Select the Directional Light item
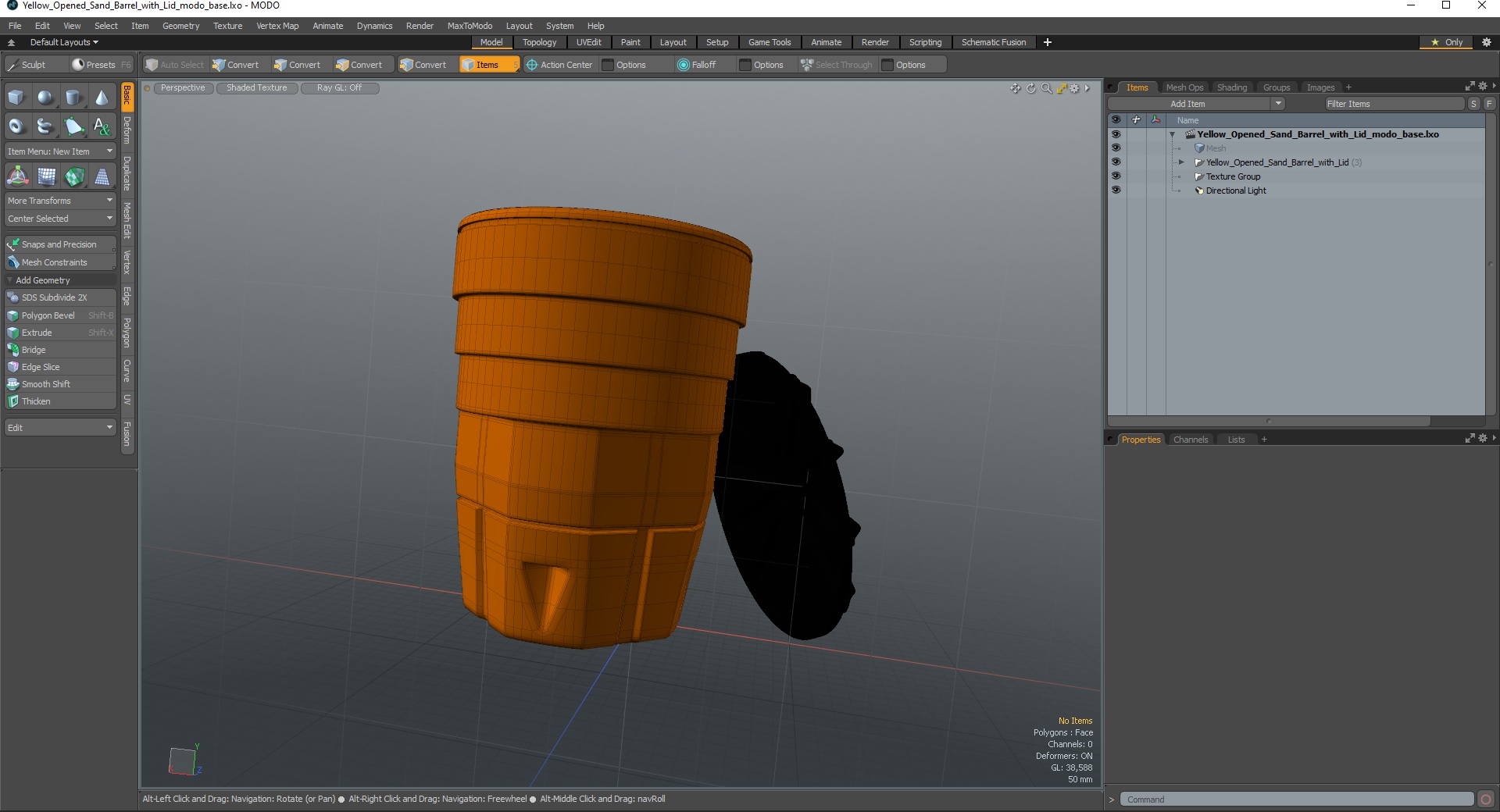This screenshot has width=1500, height=812. pyautogui.click(x=1235, y=191)
